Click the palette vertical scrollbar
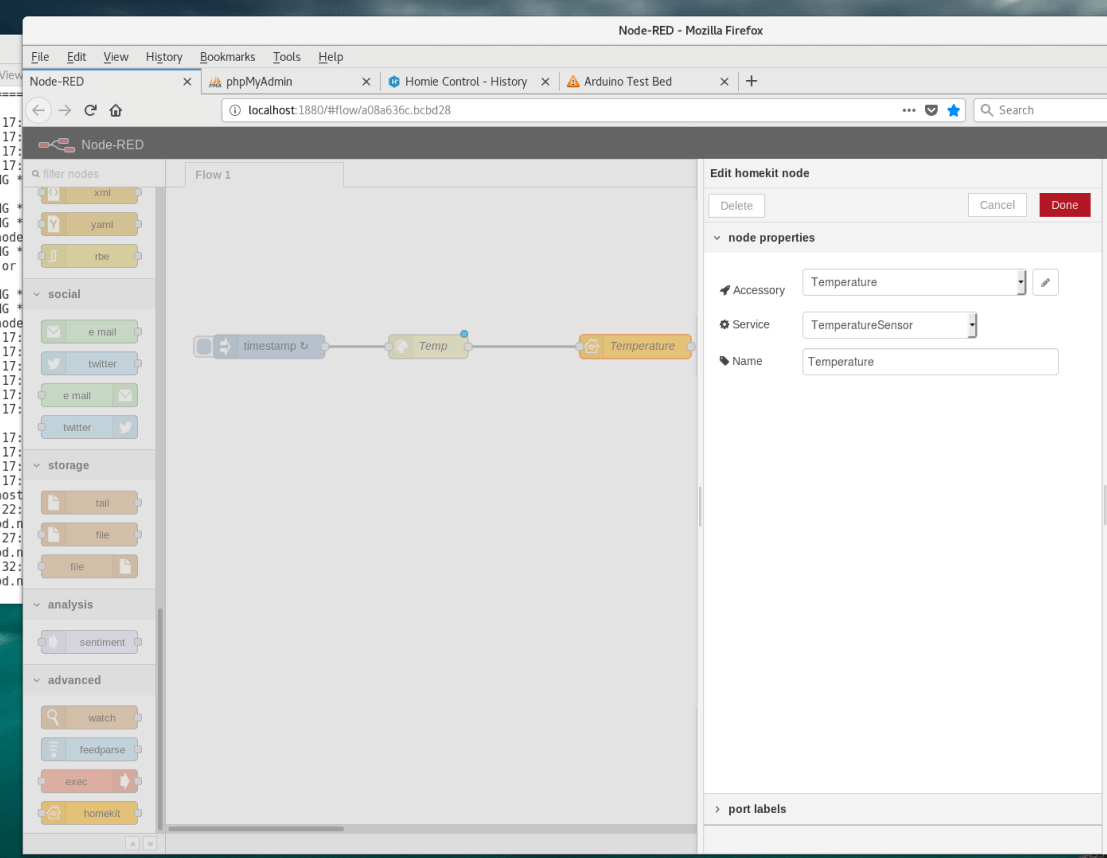1107x858 pixels. point(160,718)
